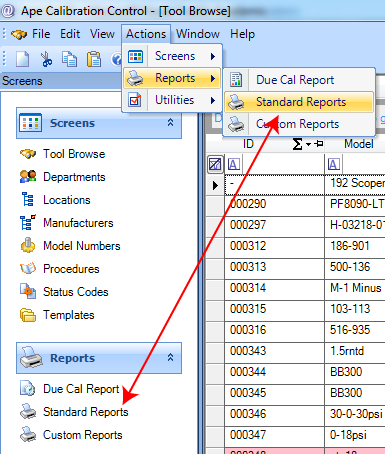The height and width of the screenshot is (454, 385).
Task: Expand the Utilities submenu arrow
Action: point(213,100)
